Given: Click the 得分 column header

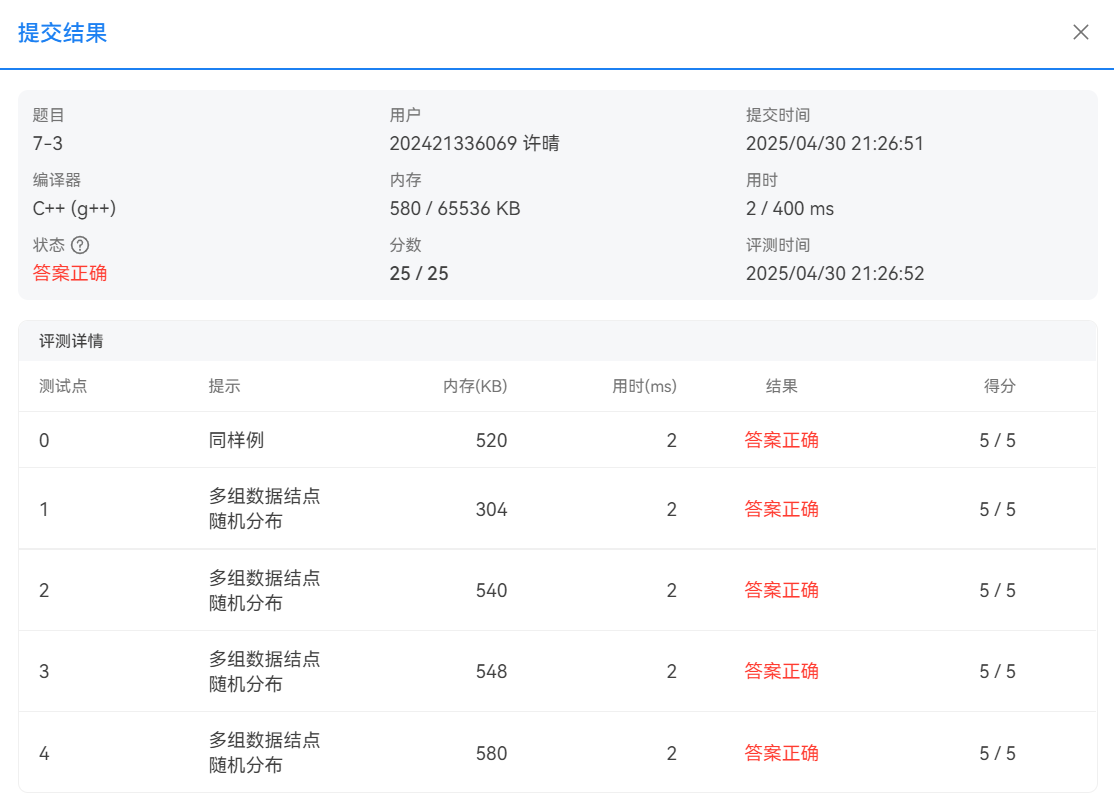Looking at the screenshot, I should (1000, 386).
